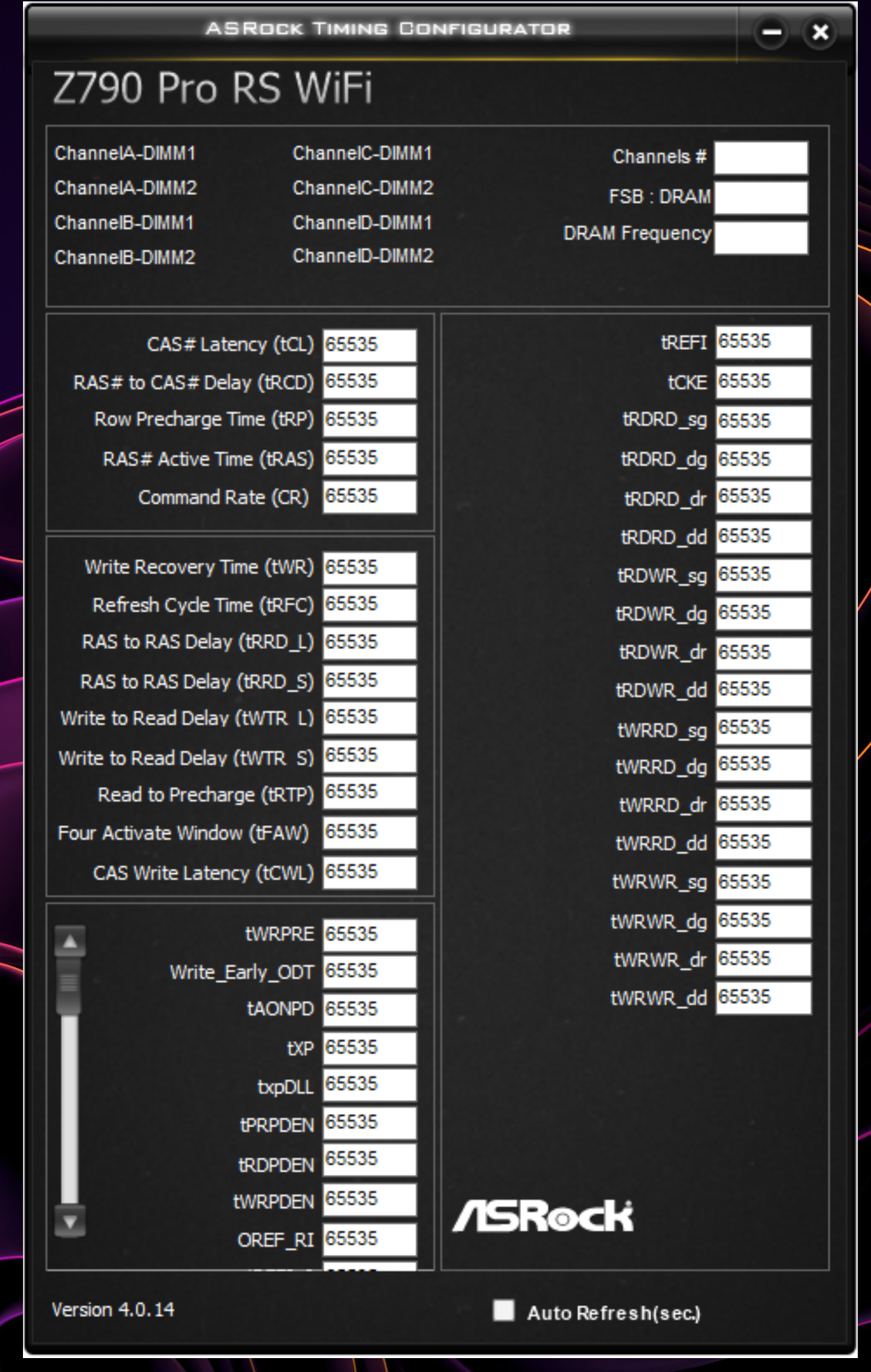
Task: Click the tWRWR_dd value field
Action: click(x=764, y=998)
